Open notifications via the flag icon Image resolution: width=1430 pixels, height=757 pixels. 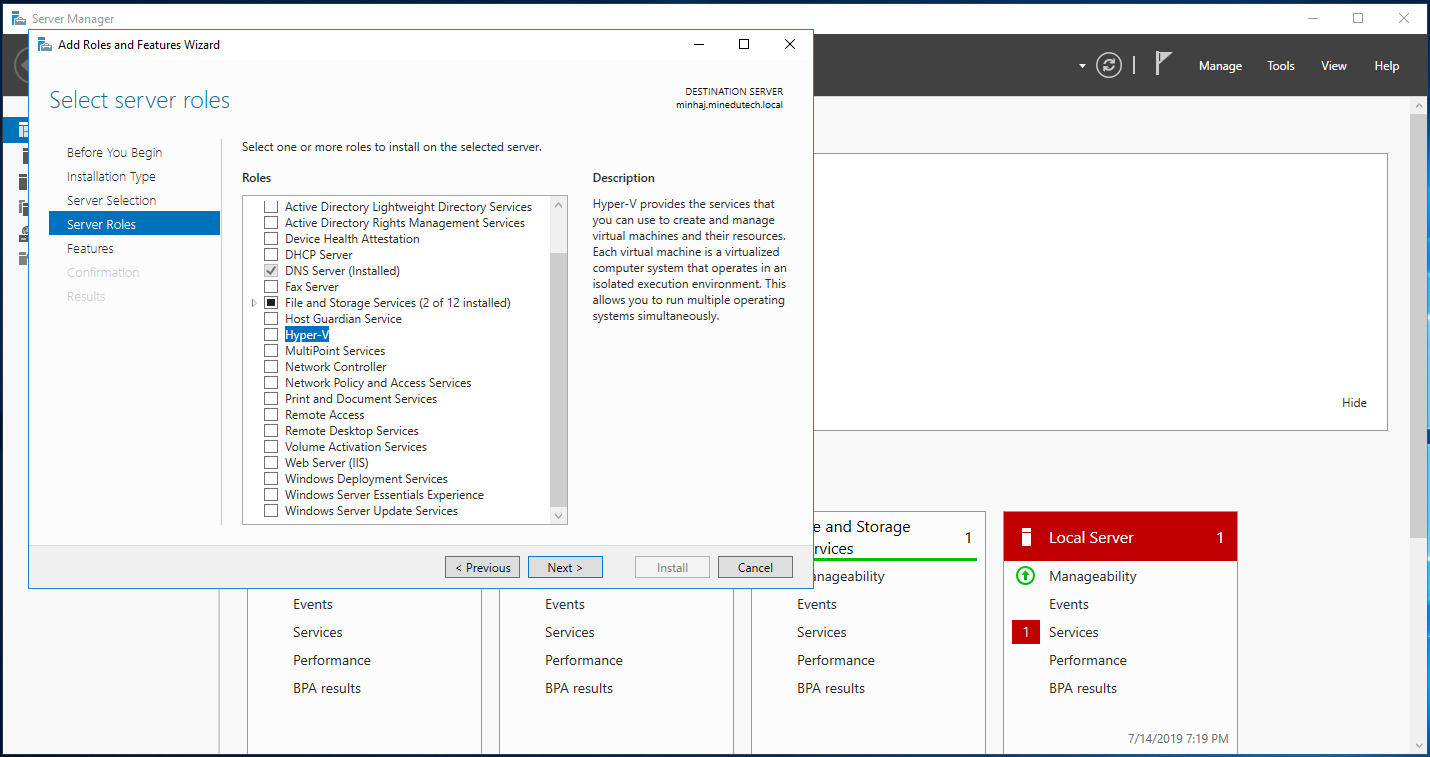pyautogui.click(x=1163, y=65)
